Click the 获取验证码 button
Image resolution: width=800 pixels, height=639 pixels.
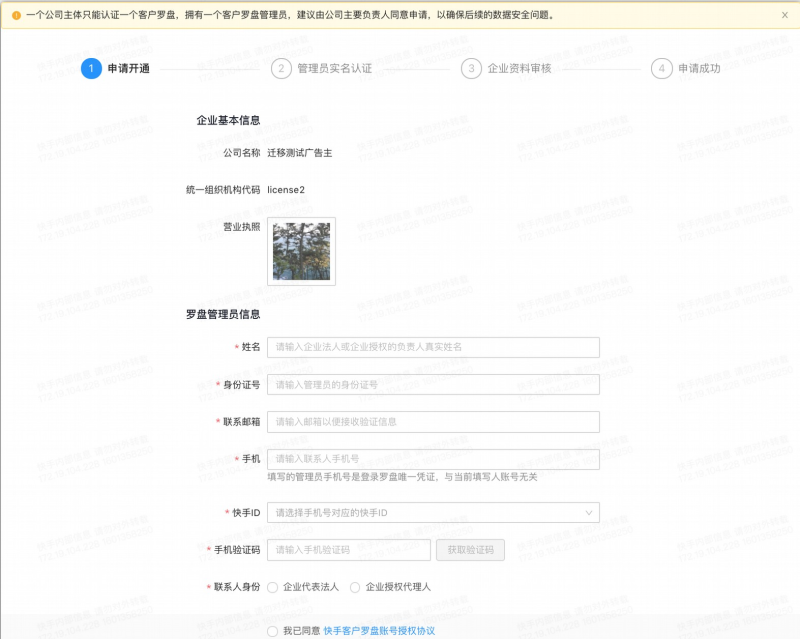click(x=468, y=549)
